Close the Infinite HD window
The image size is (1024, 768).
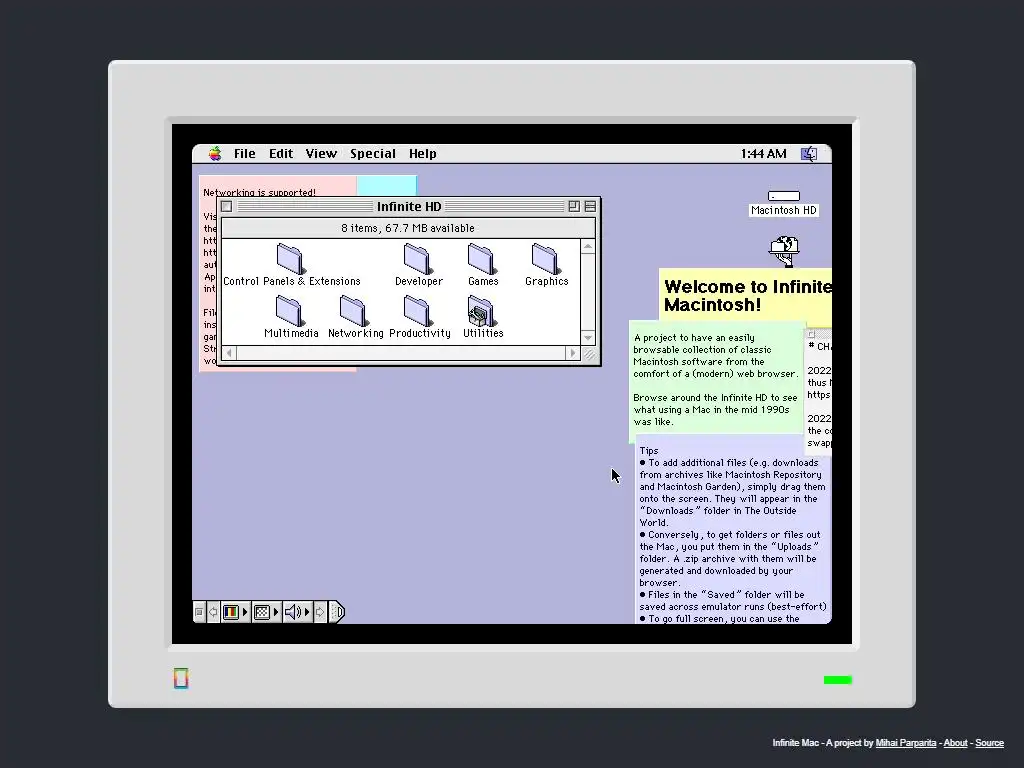coord(227,206)
